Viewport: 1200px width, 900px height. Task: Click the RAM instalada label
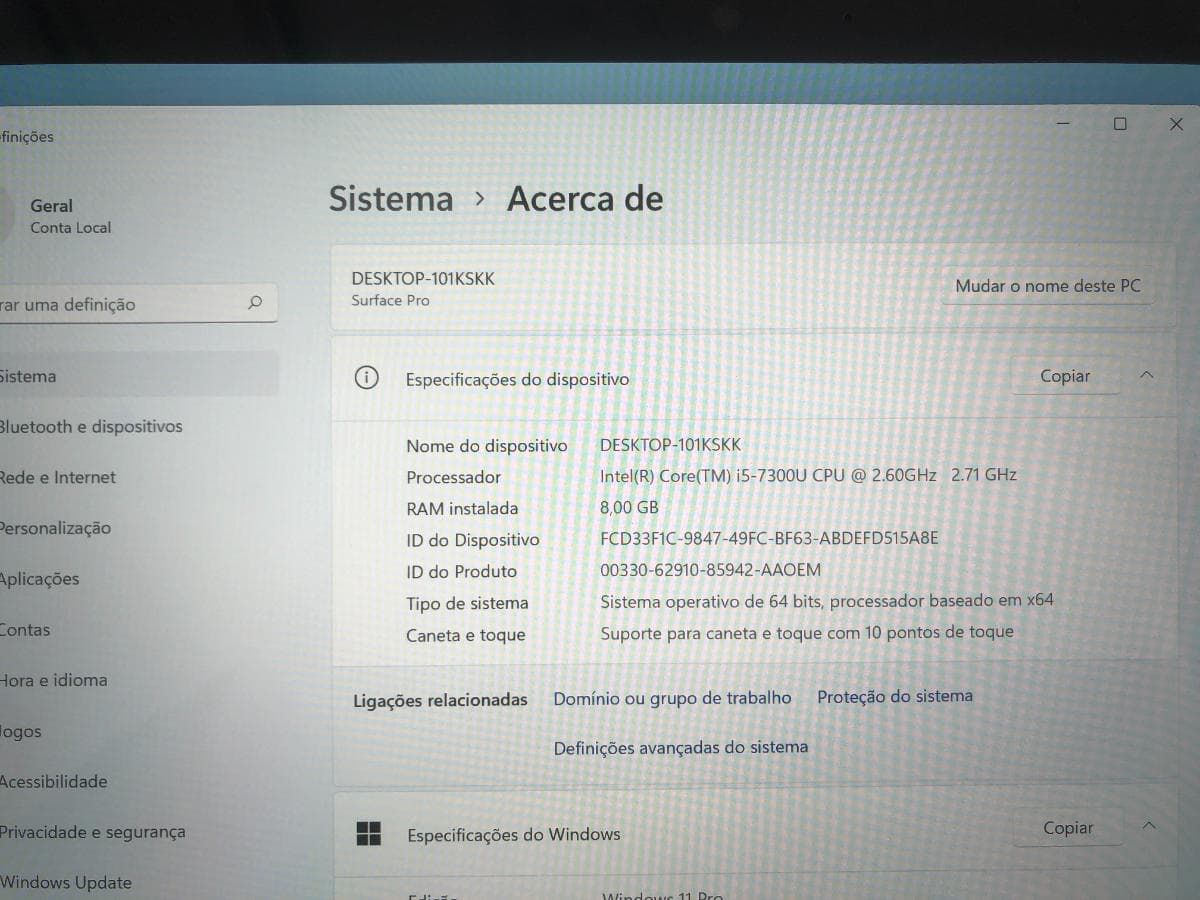[462, 508]
